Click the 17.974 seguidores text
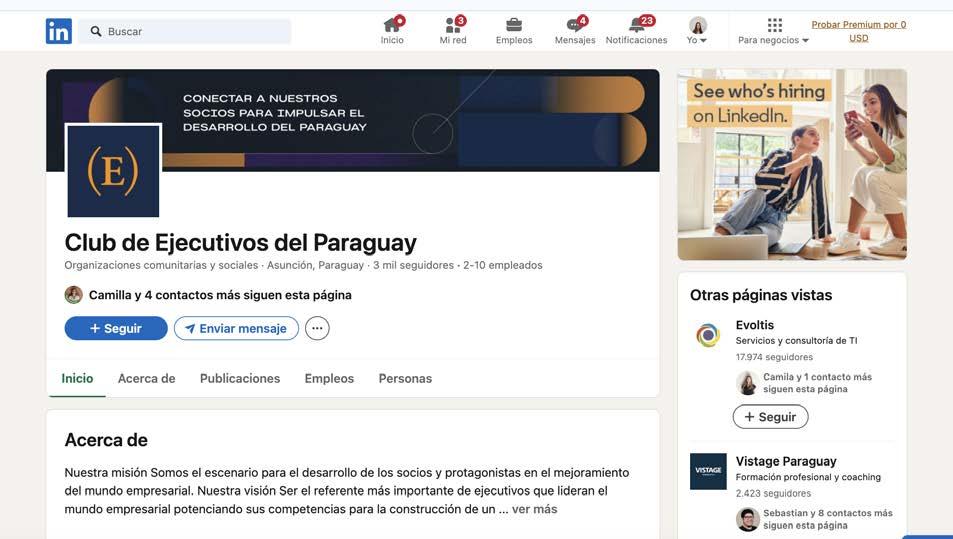The width and height of the screenshot is (953, 539). [x=774, y=357]
